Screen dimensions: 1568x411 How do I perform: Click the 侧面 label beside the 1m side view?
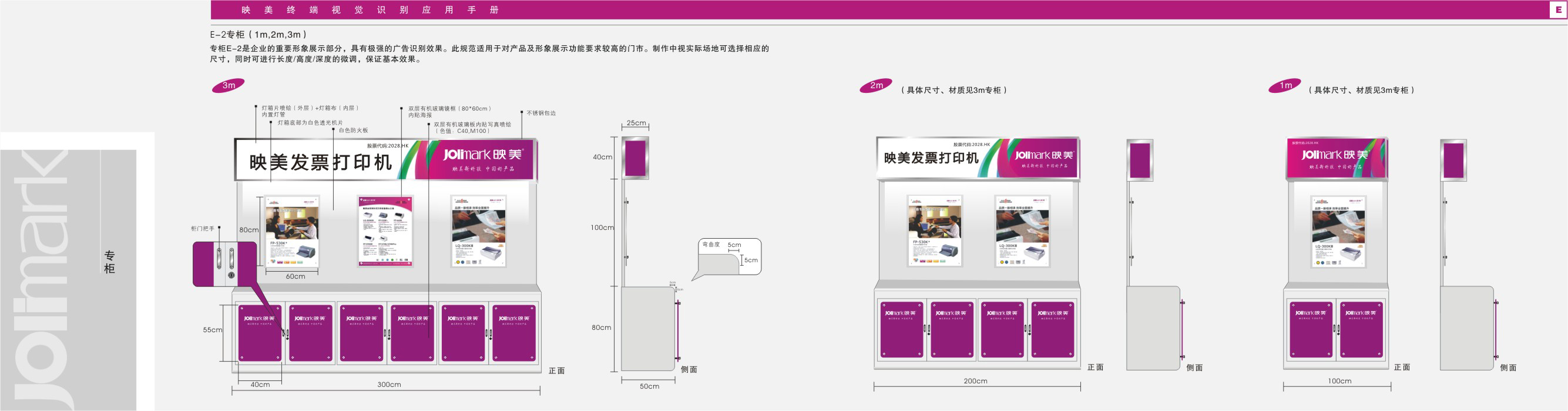click(x=1508, y=369)
